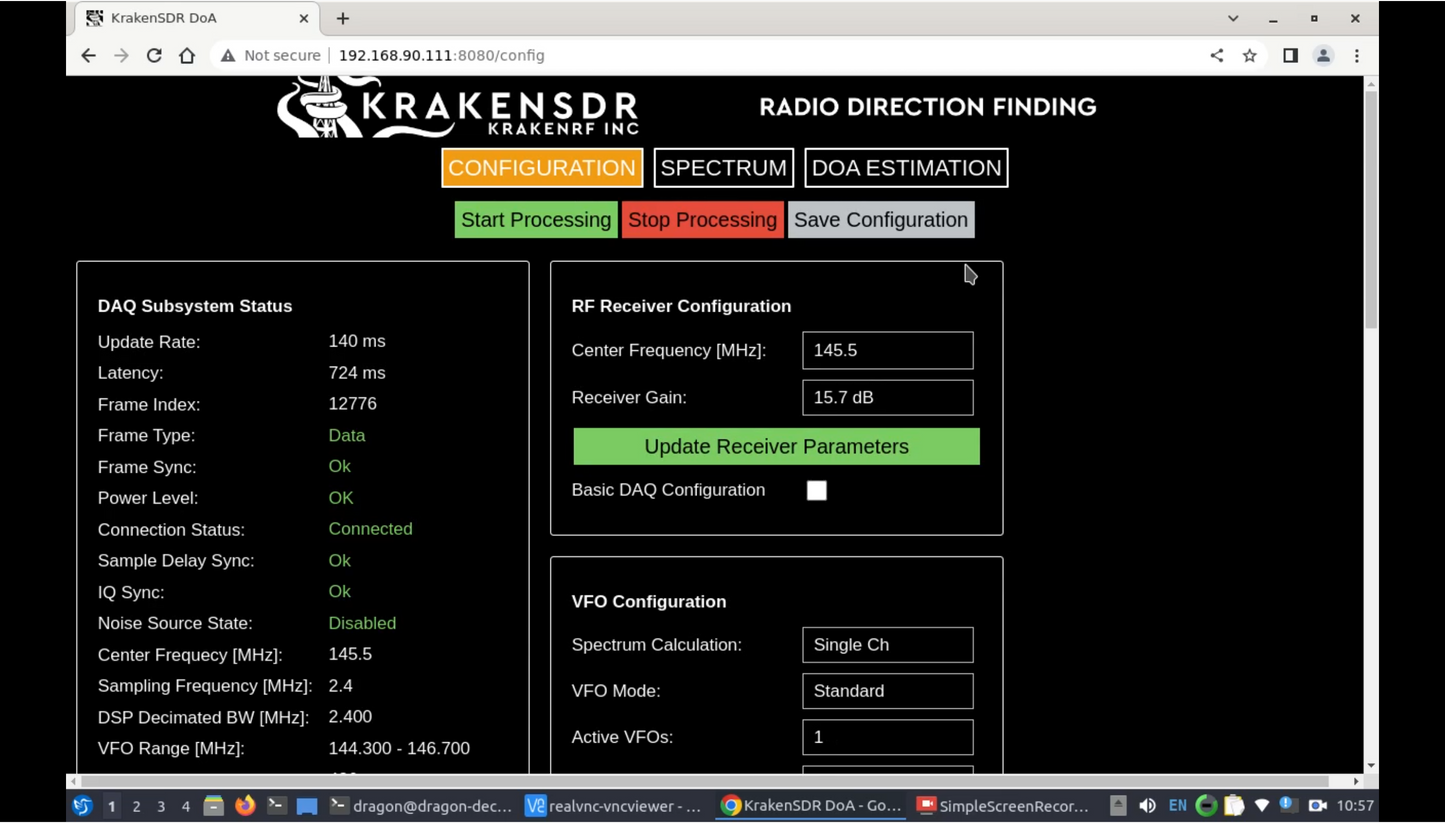The height and width of the screenshot is (823, 1445).
Task: Go to browser home page icon
Action: [x=187, y=56]
